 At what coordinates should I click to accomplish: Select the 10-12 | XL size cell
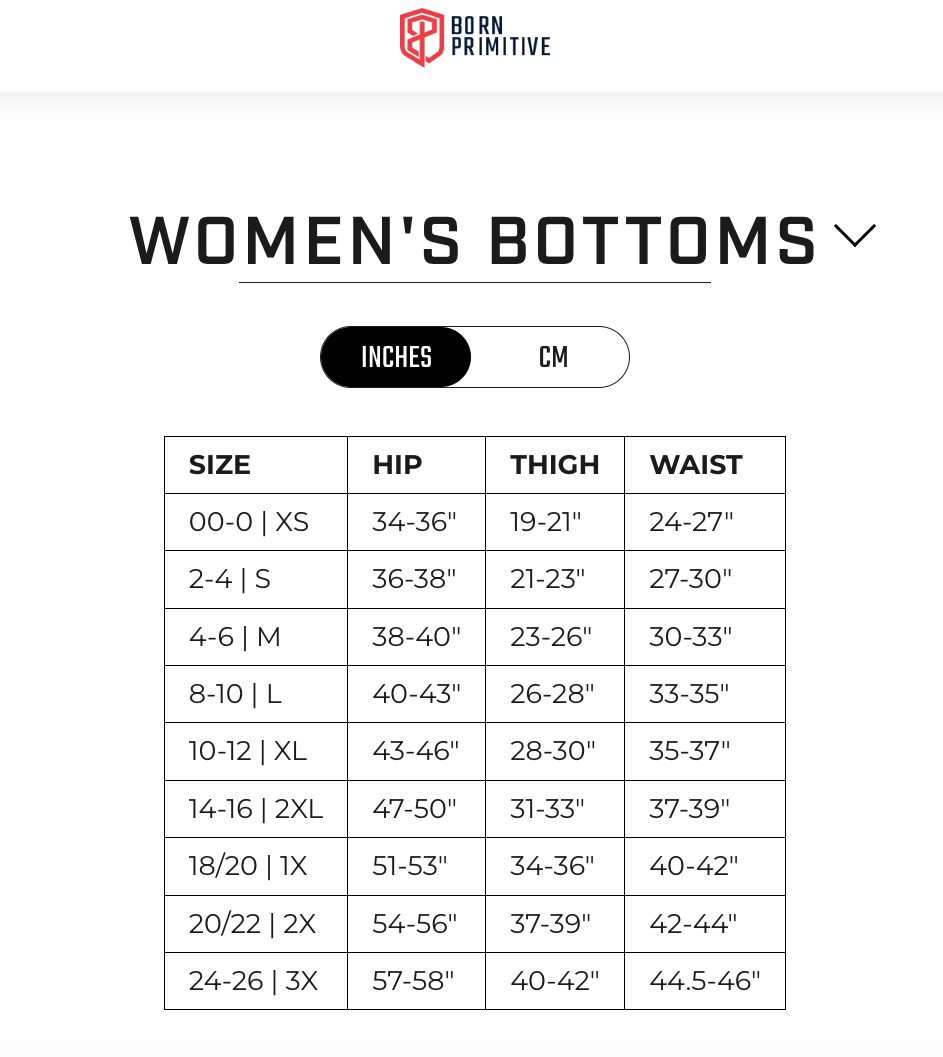pos(248,751)
